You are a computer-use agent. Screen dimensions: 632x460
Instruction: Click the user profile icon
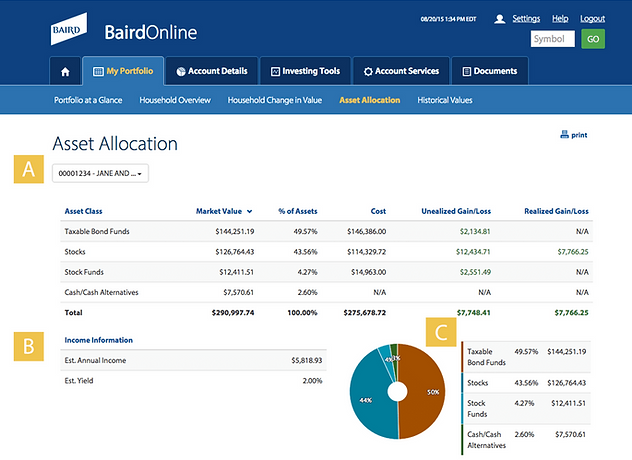pos(499,19)
